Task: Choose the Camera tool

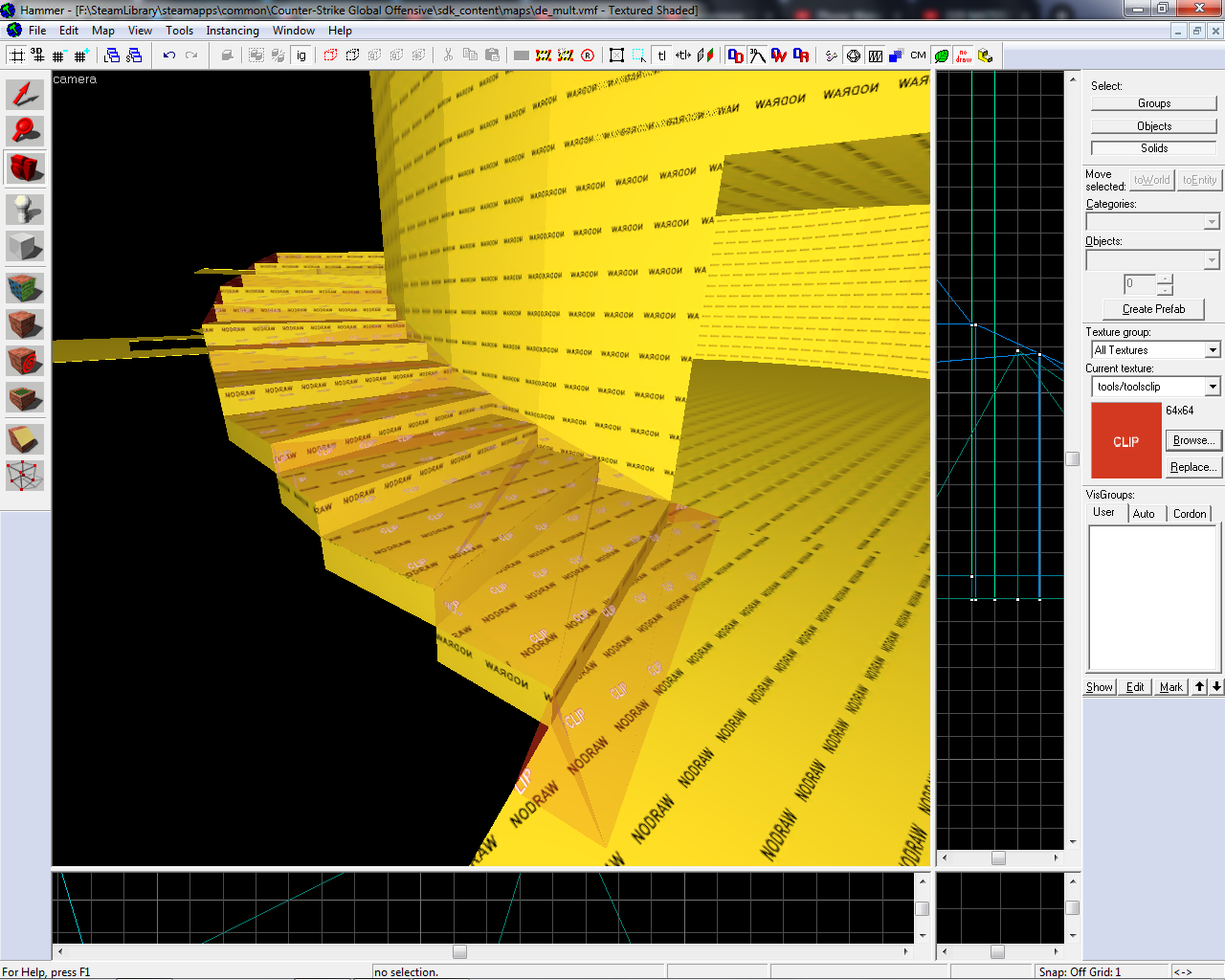Action: (25, 168)
